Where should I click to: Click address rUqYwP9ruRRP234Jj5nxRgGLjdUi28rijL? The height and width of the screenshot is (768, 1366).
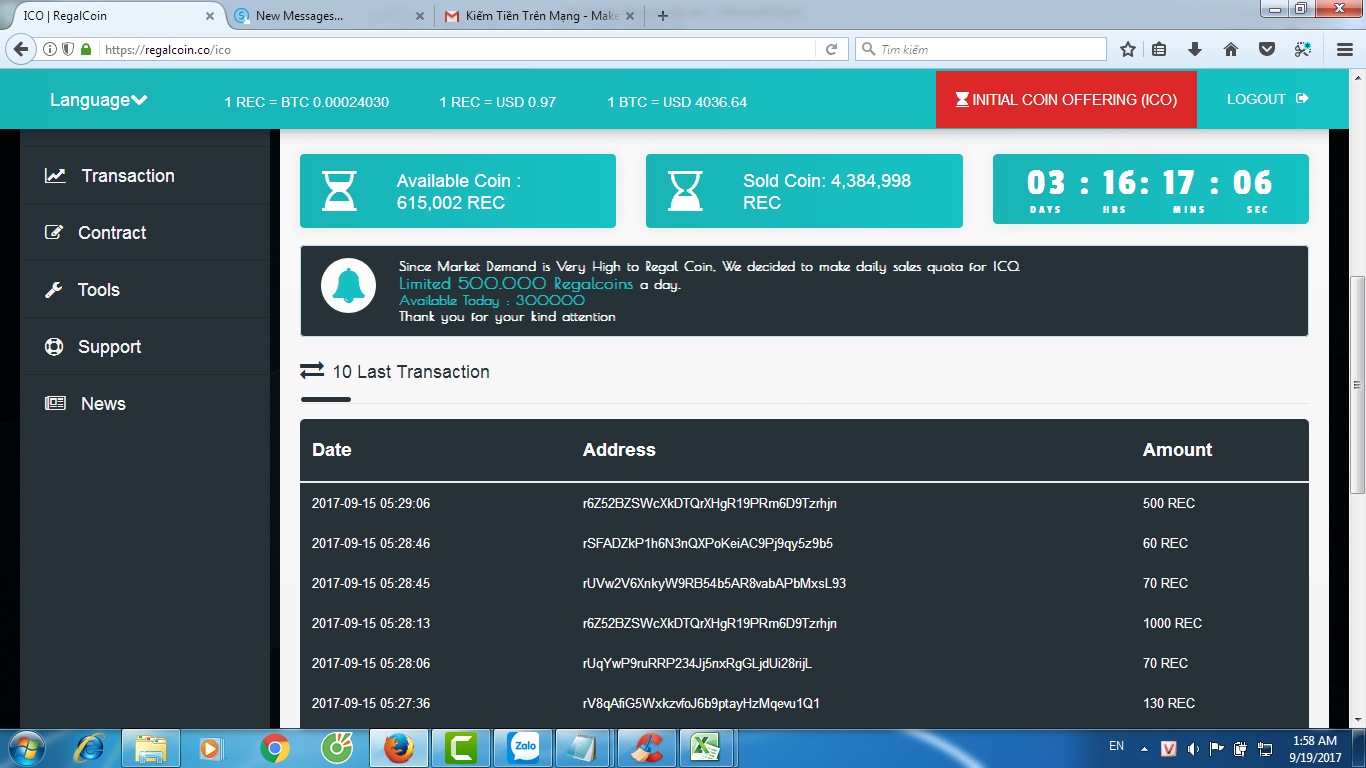[x=698, y=663]
